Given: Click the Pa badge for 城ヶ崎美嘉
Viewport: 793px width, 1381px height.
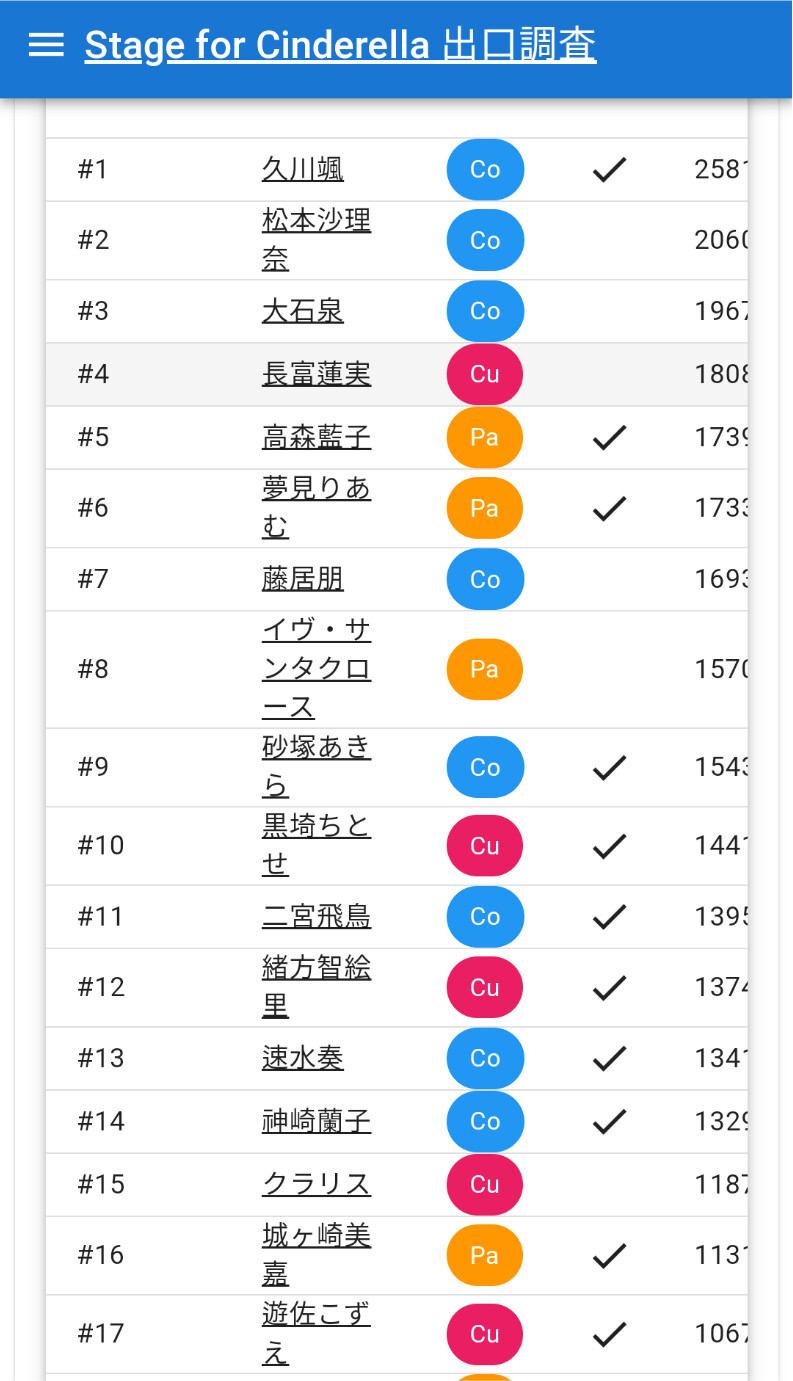Looking at the screenshot, I should 485,1255.
